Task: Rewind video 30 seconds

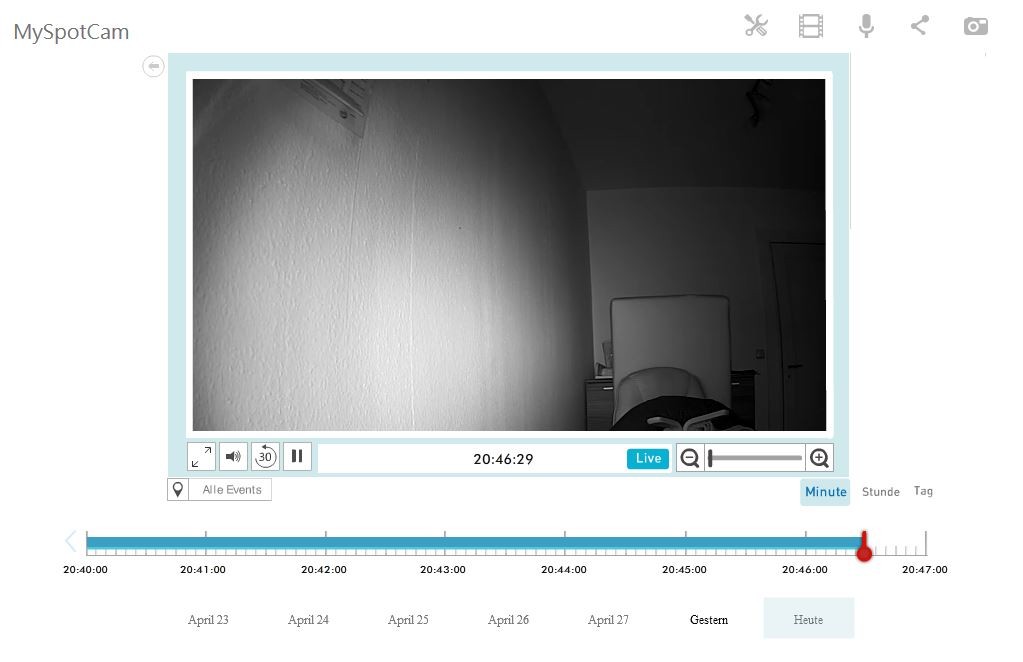Action: click(x=265, y=457)
